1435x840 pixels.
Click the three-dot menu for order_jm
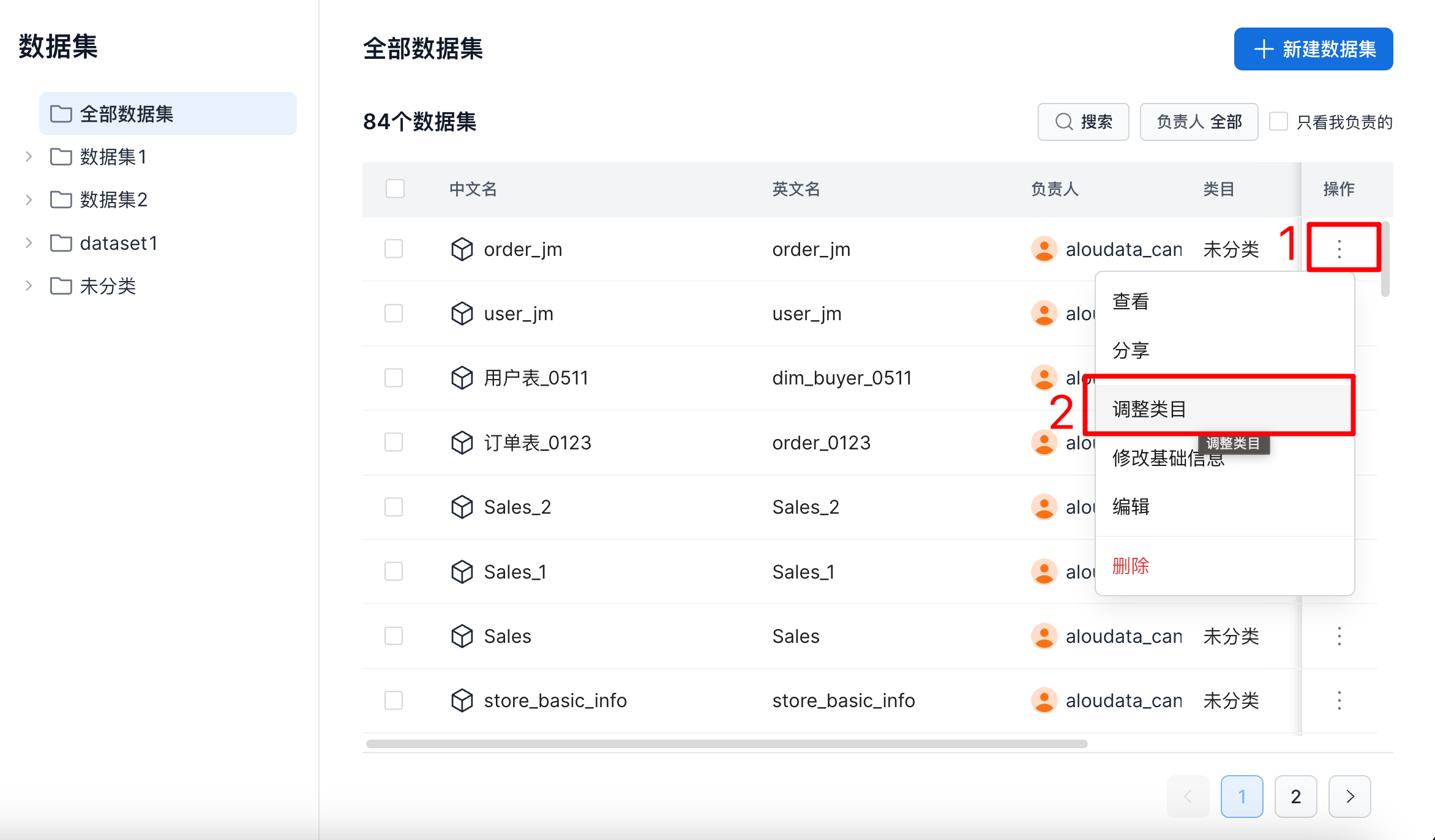[x=1339, y=249]
